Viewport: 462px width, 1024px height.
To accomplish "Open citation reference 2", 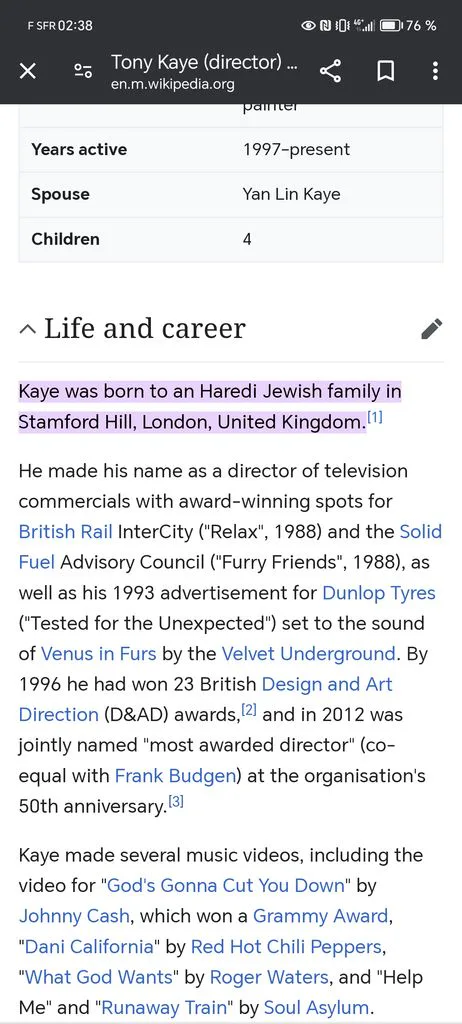I will point(250,709).
